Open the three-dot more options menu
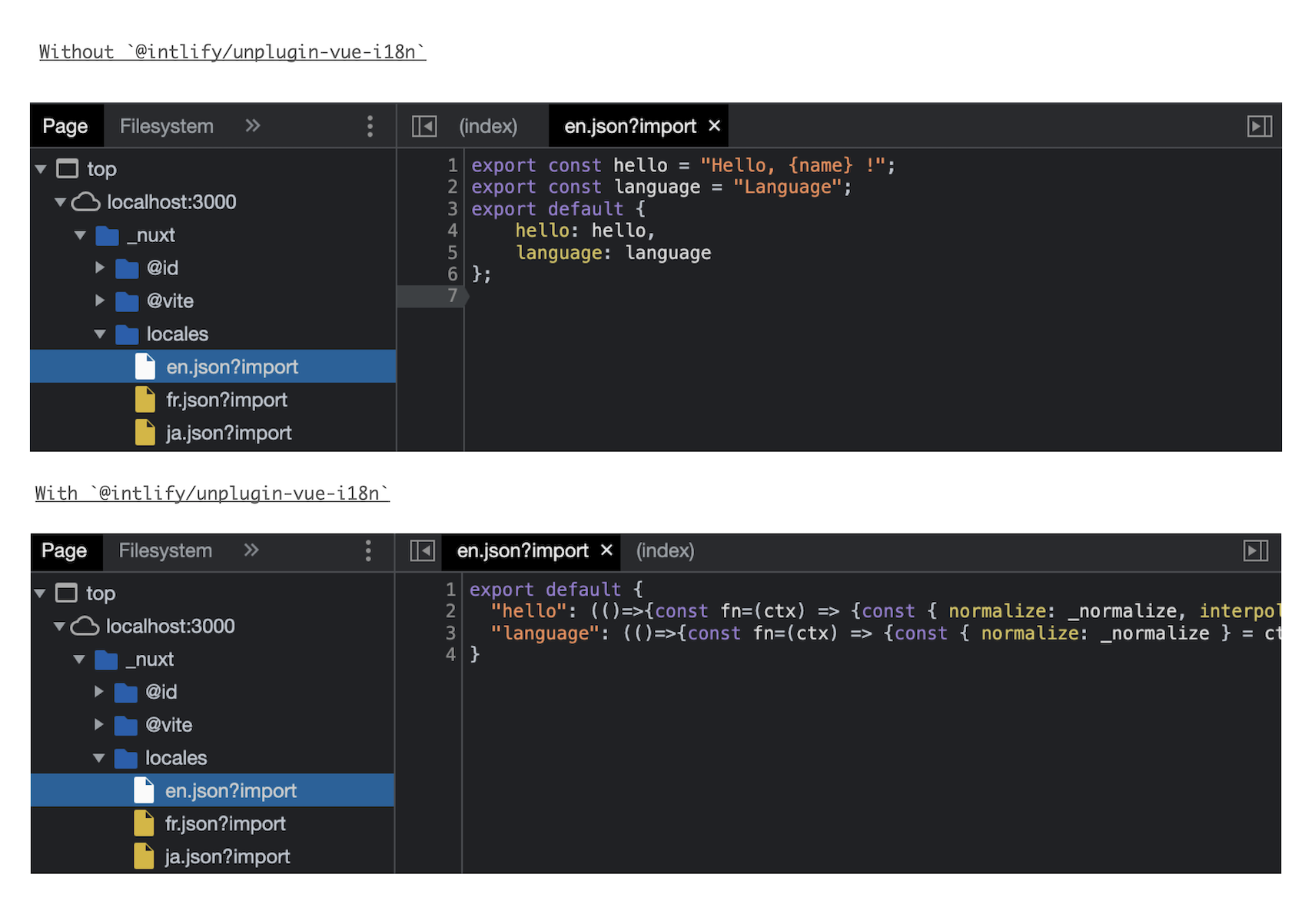Screen dimensions: 1312x924 tap(370, 125)
